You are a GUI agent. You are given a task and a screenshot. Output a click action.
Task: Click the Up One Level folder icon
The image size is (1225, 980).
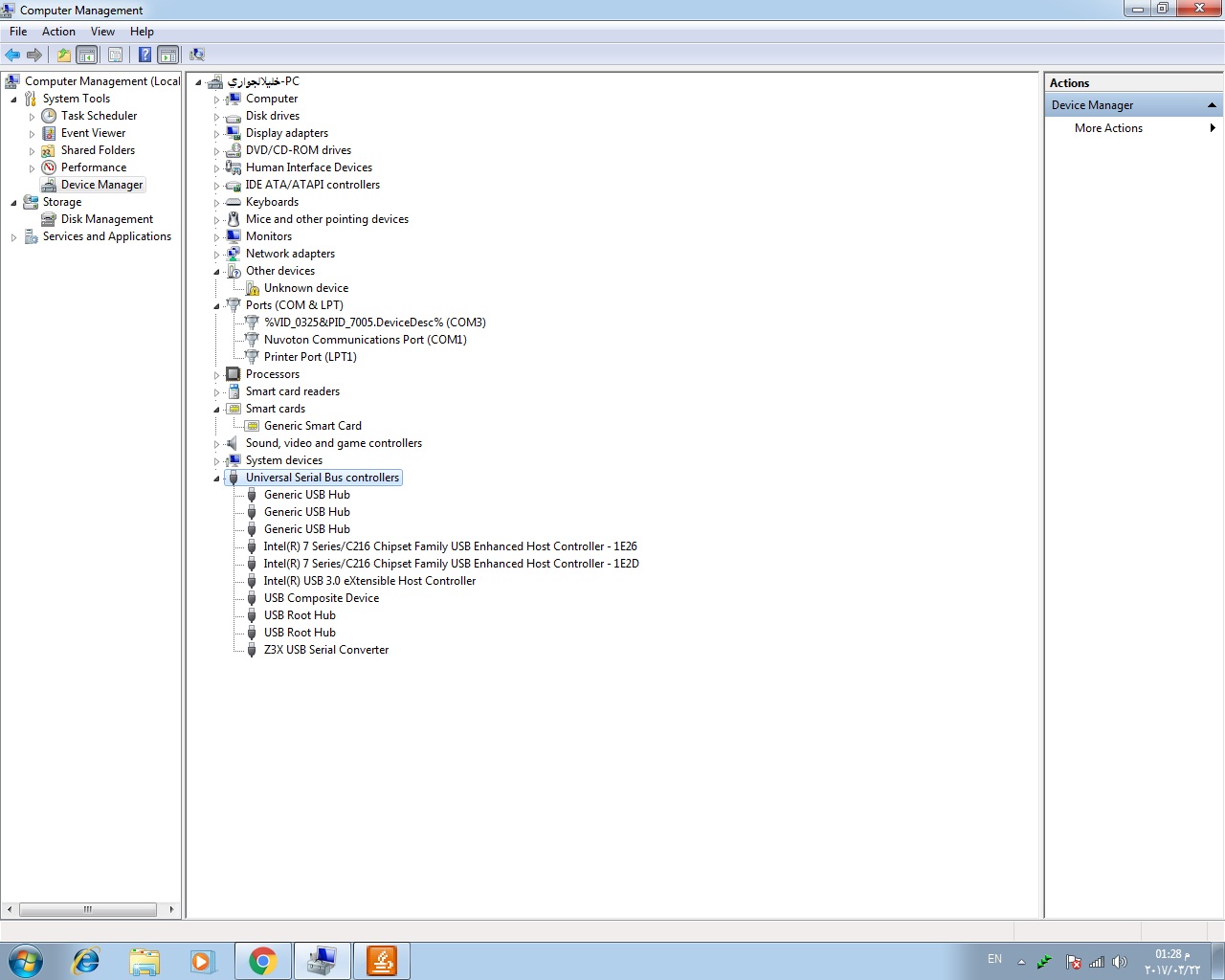tap(64, 55)
